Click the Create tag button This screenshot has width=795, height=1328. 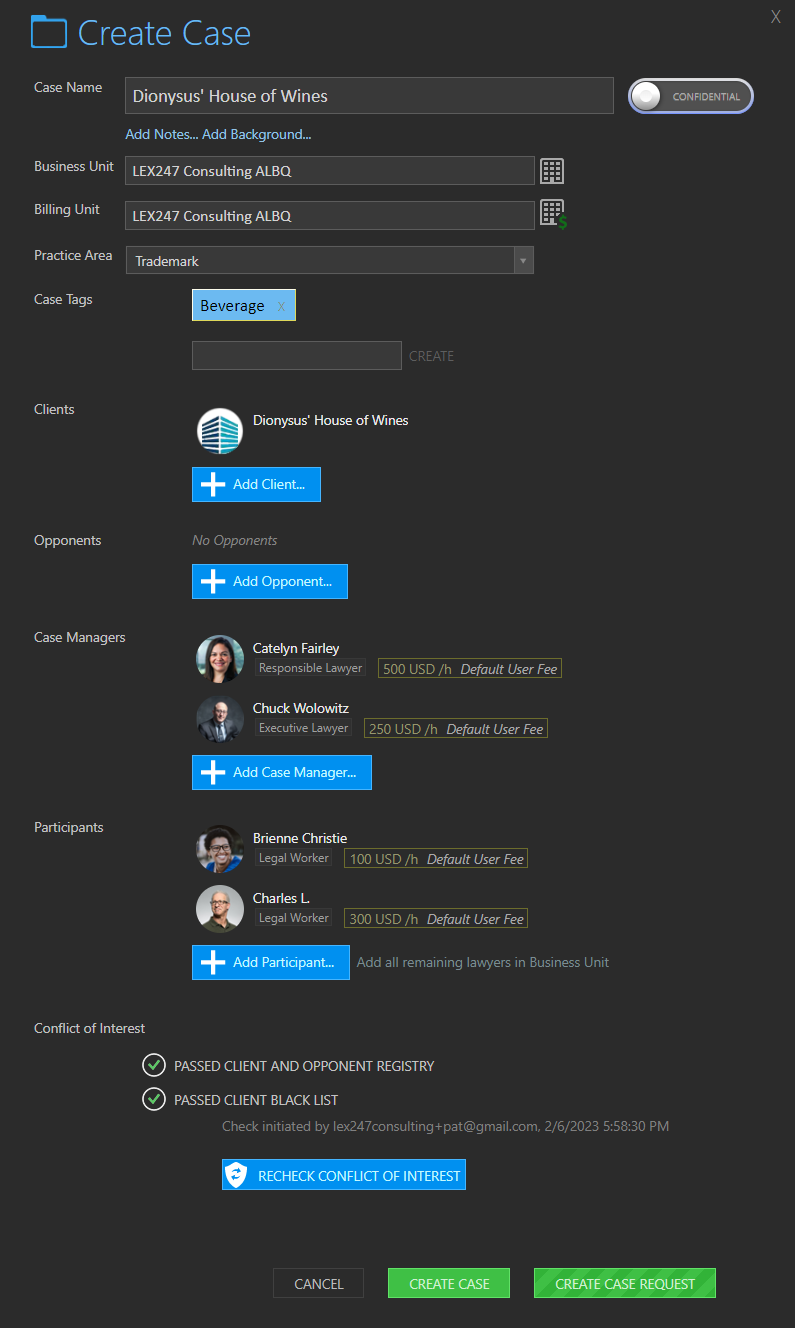(x=431, y=356)
